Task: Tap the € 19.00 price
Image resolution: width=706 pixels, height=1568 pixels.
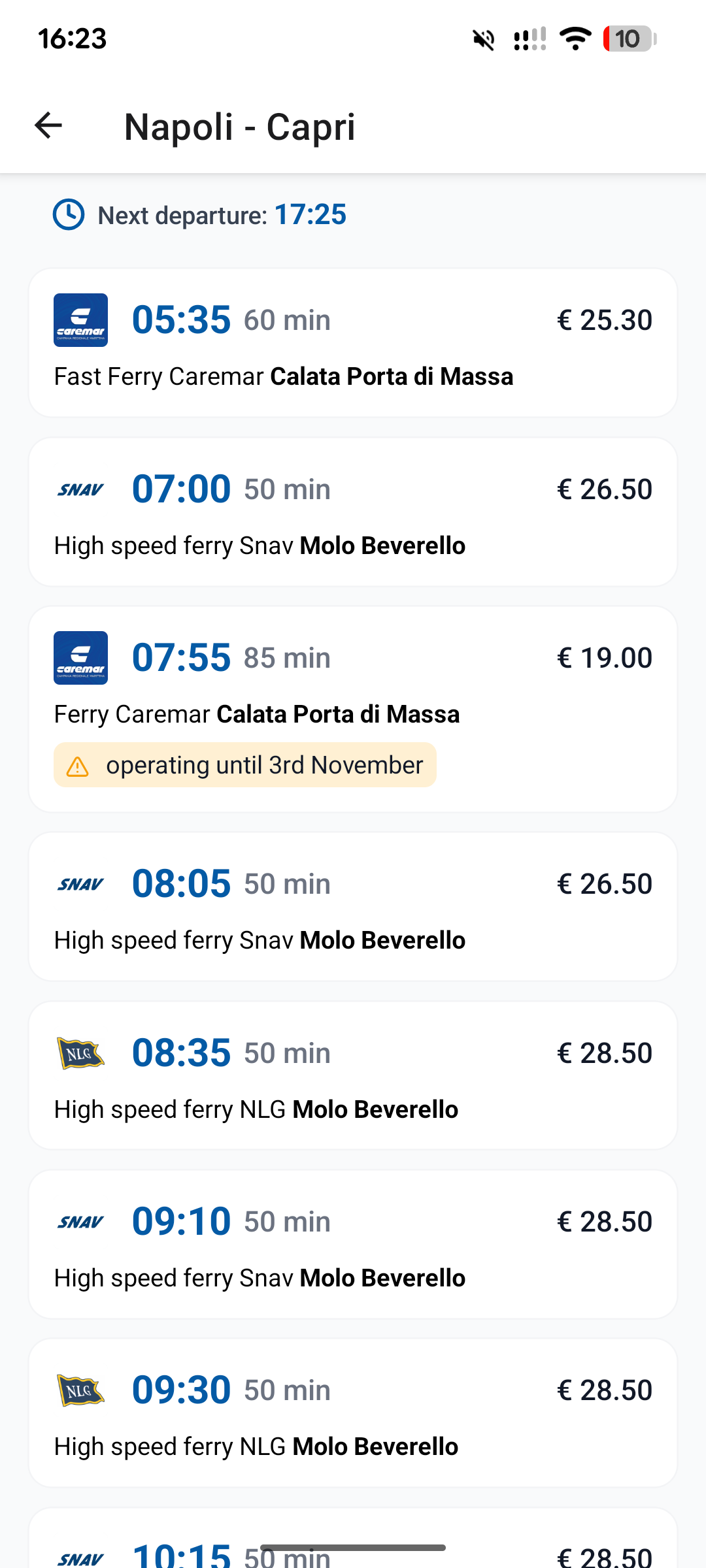Action: [x=604, y=658]
